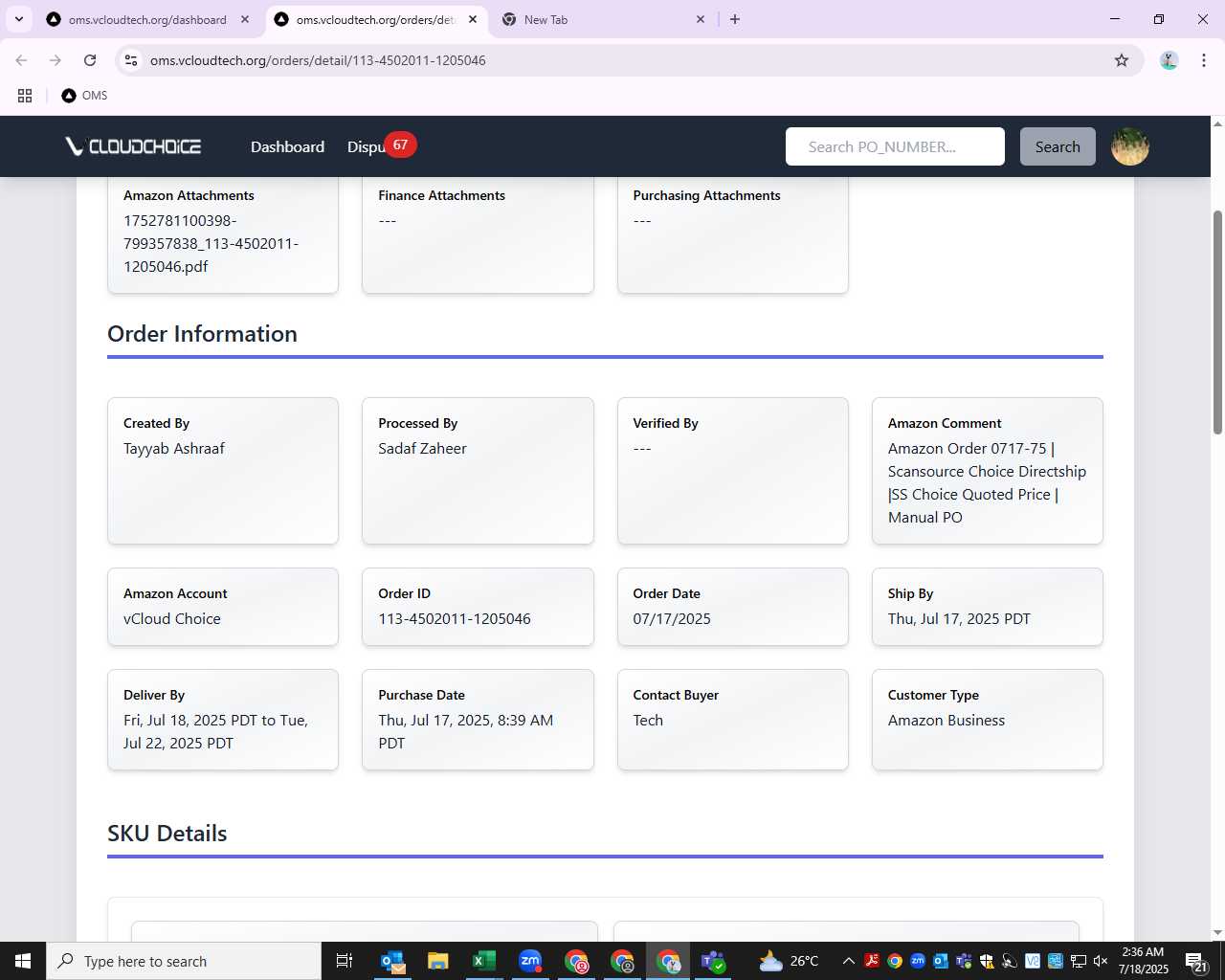Close the oms.vcloudtech.org/dashboard tab
Image resolution: width=1225 pixels, height=980 pixels.
point(245,19)
